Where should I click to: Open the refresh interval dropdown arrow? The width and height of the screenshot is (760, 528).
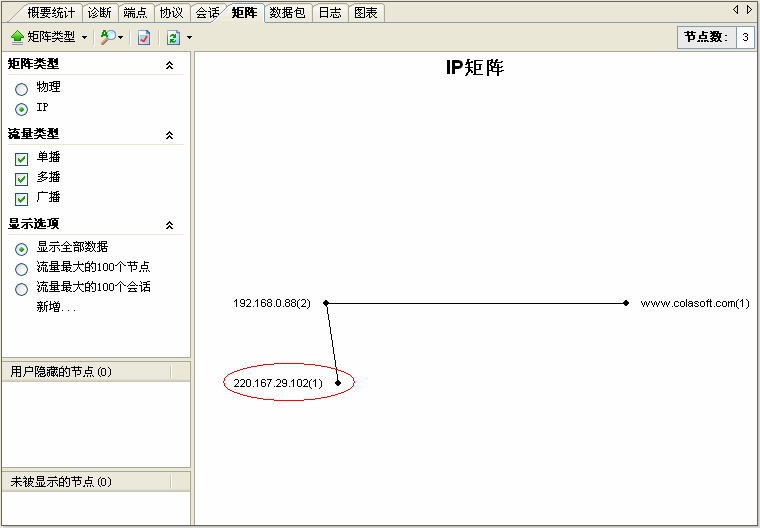(189, 37)
